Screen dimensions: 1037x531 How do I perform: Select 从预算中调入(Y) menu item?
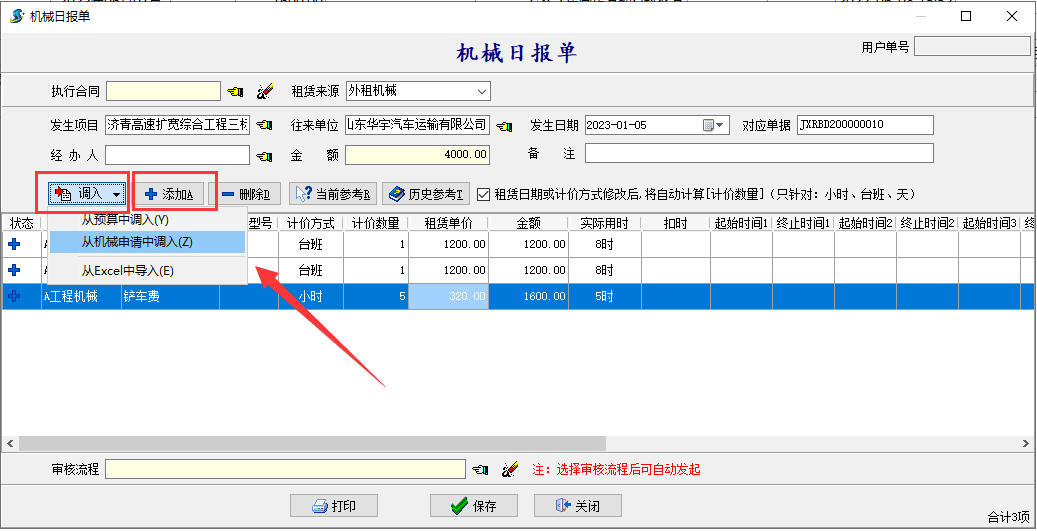click(125, 219)
